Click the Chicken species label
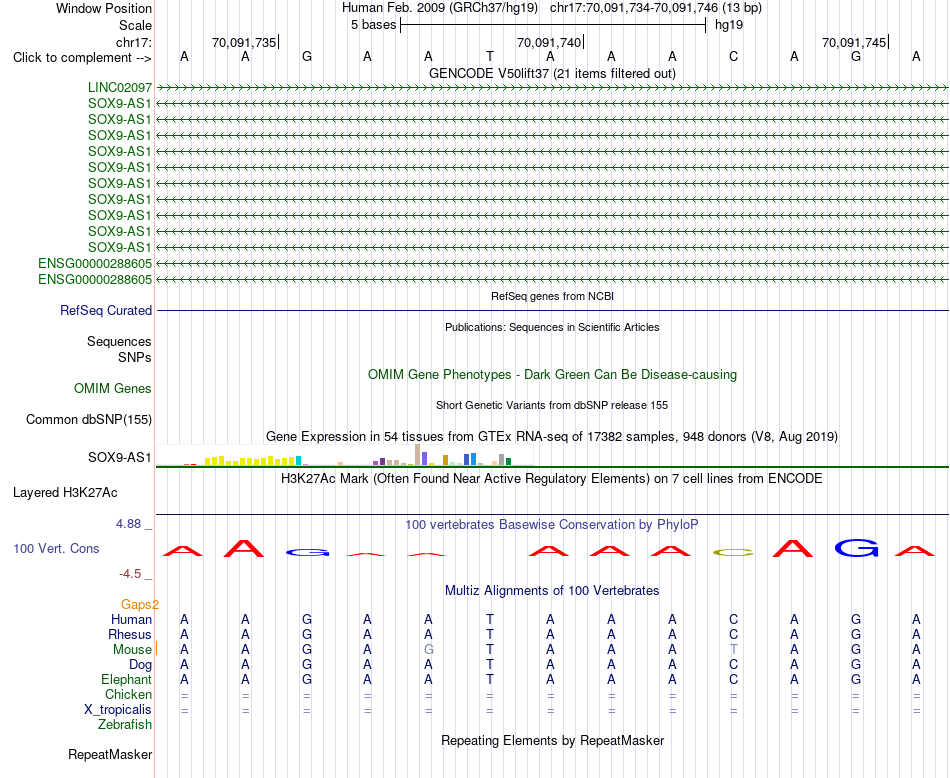Image resolution: width=950 pixels, height=778 pixels. (x=128, y=694)
